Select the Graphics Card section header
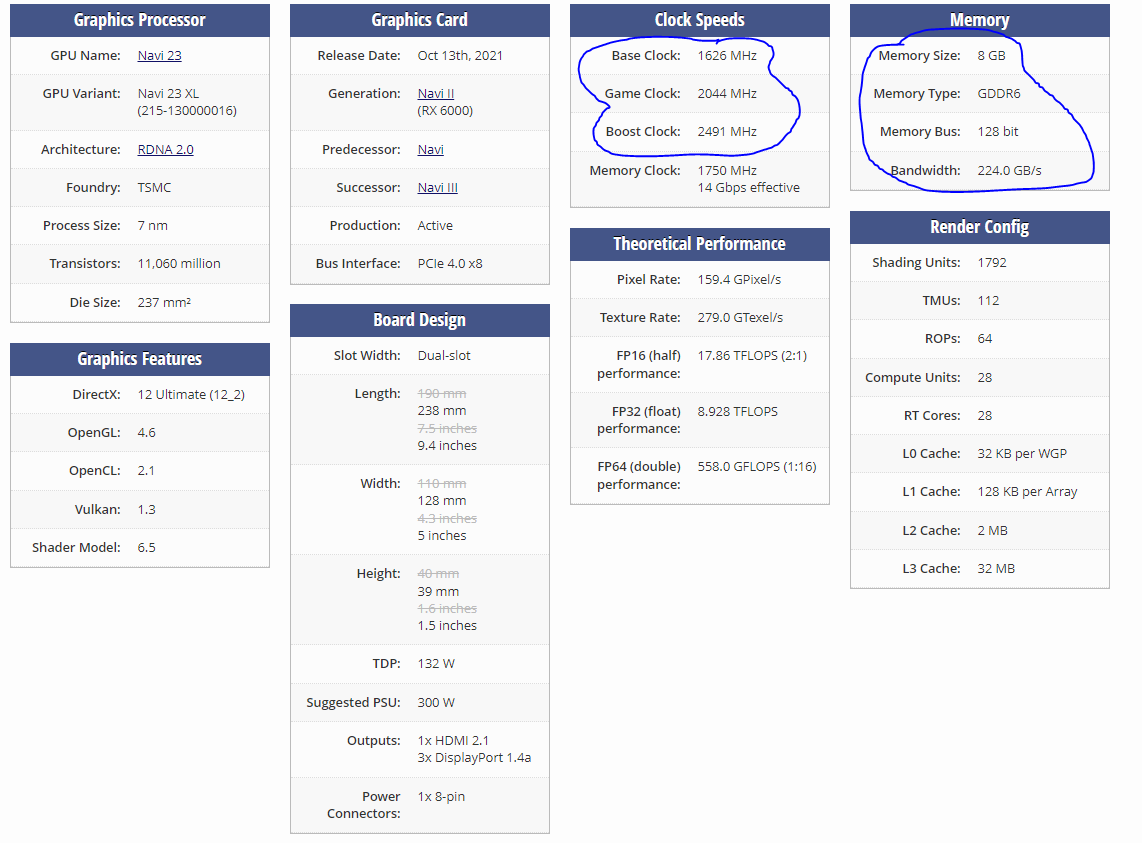The width and height of the screenshot is (1142, 843). pyautogui.click(x=420, y=20)
